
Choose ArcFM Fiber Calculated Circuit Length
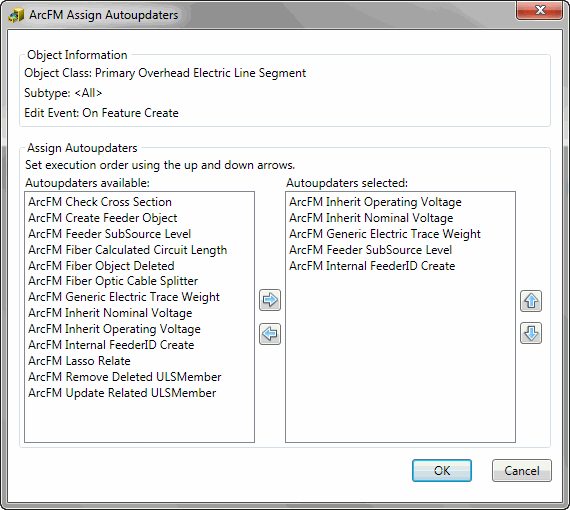point(128,250)
